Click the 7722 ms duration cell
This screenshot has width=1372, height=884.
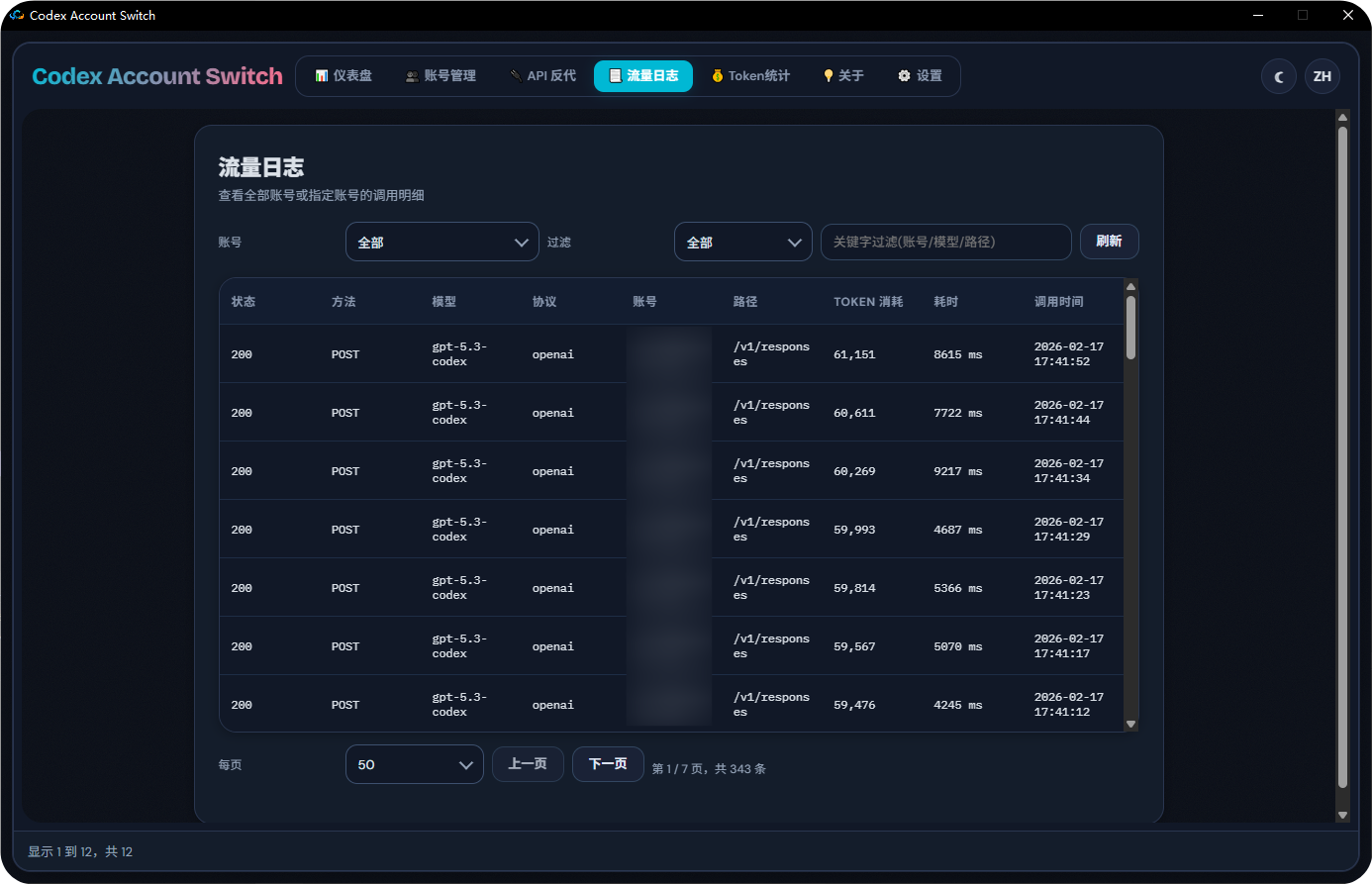pos(958,413)
